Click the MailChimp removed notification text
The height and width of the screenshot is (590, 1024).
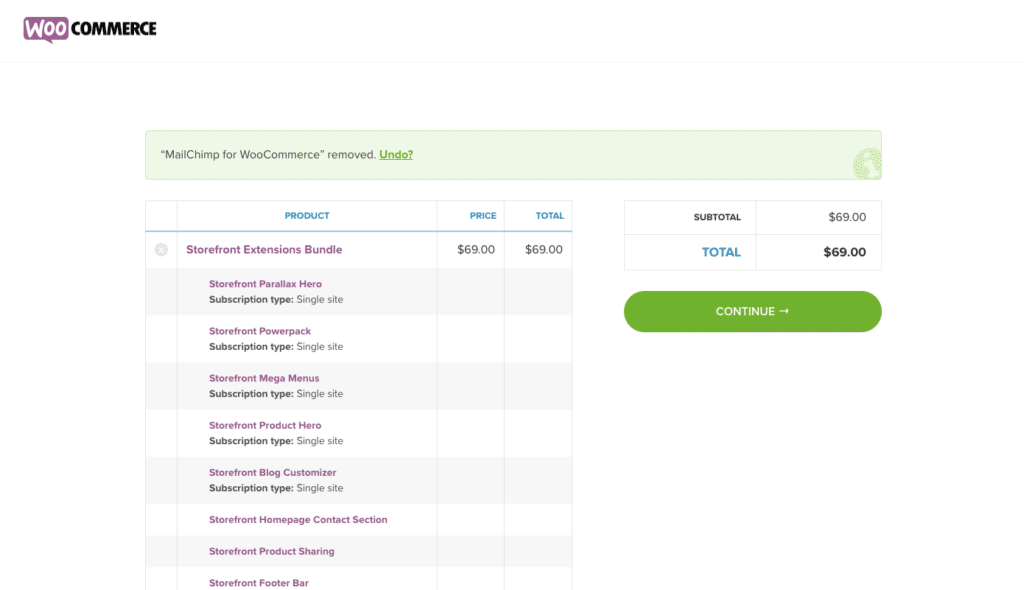267,155
